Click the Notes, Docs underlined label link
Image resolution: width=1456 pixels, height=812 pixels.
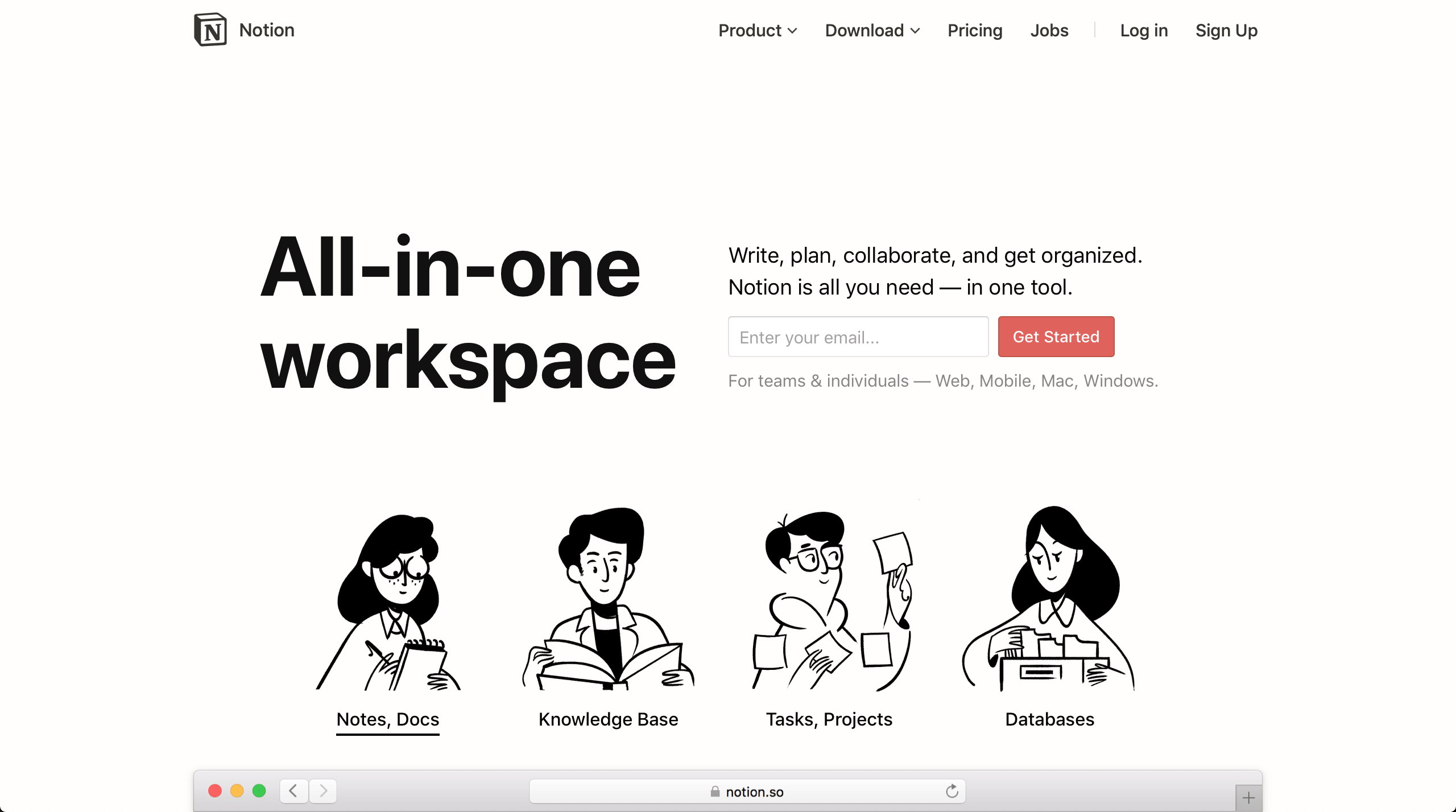coord(387,718)
